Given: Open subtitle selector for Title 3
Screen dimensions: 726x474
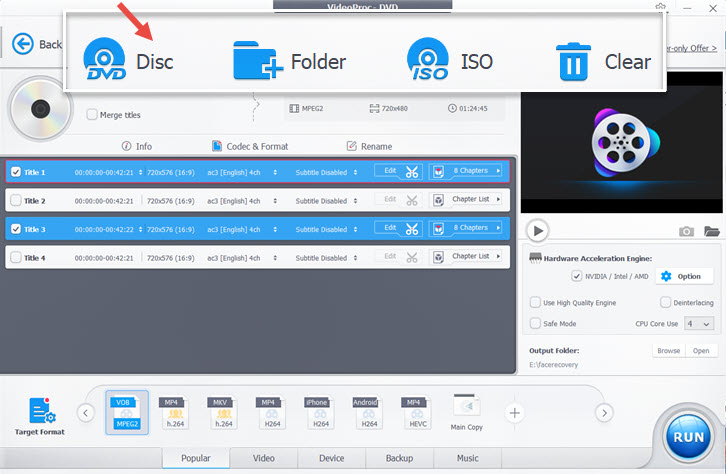Looking at the screenshot, I should [355, 229].
